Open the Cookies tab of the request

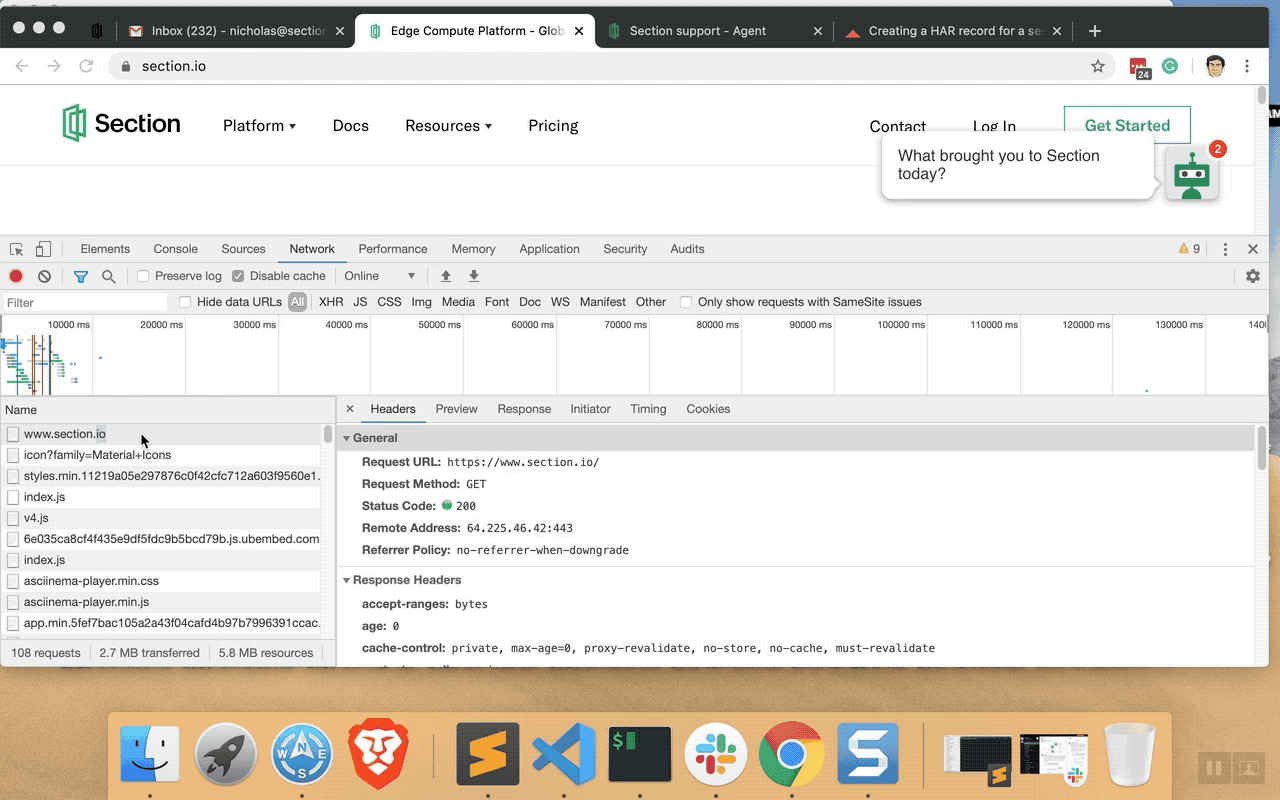(708, 409)
